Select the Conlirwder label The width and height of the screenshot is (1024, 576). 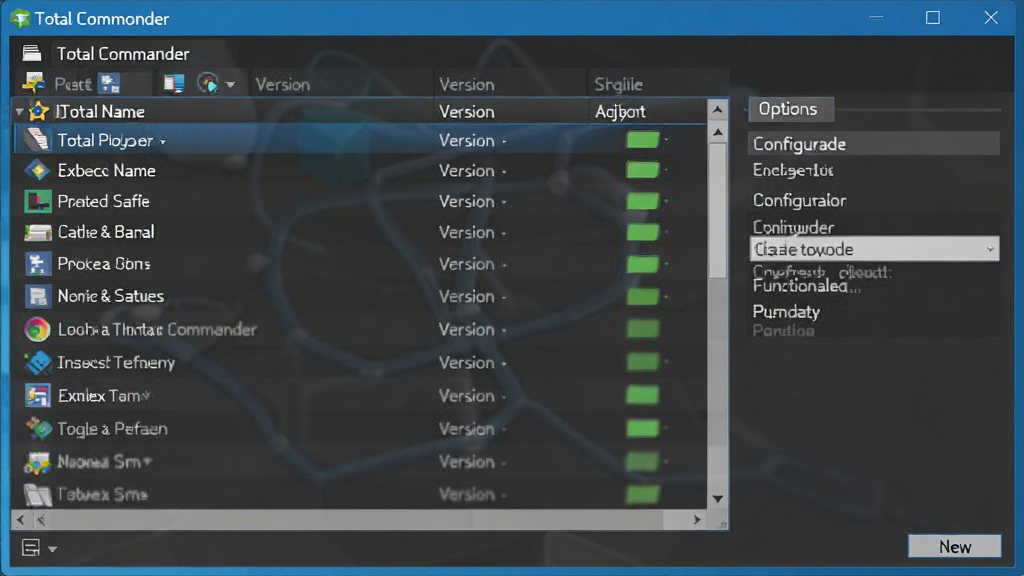pos(793,227)
